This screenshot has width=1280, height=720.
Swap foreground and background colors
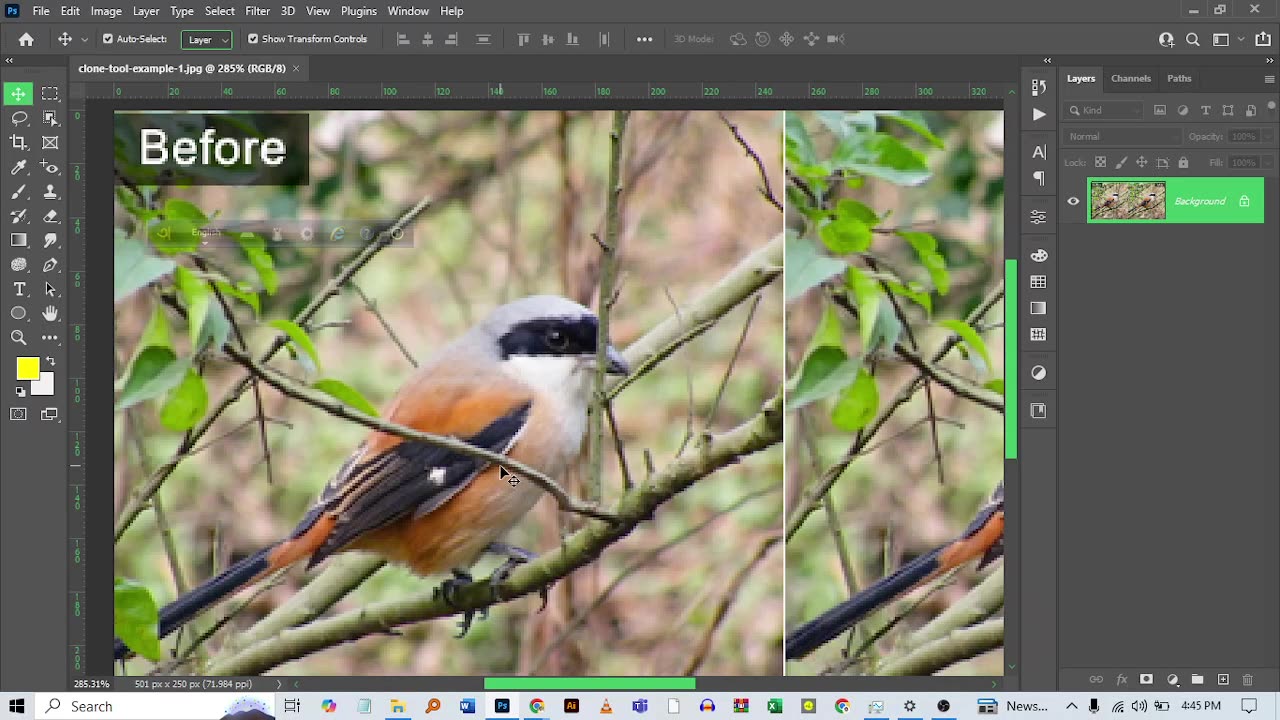pos(50,362)
